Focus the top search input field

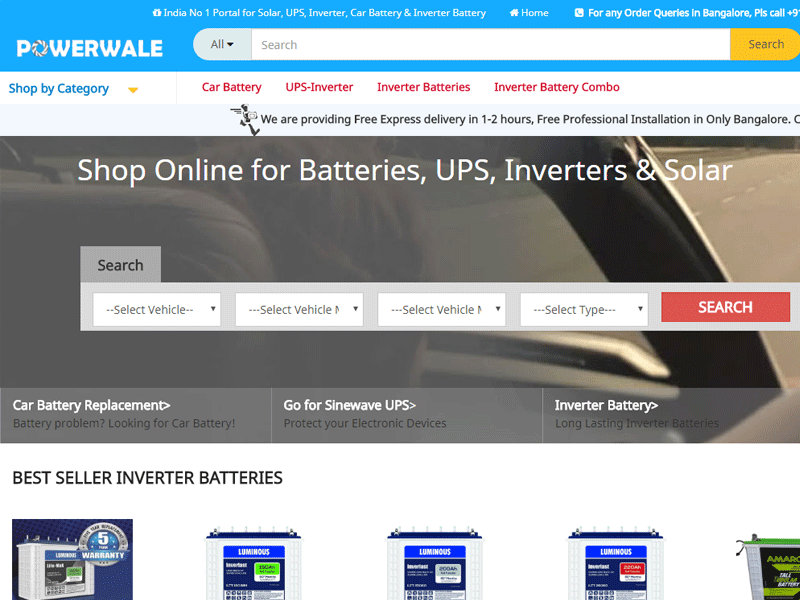[490, 44]
